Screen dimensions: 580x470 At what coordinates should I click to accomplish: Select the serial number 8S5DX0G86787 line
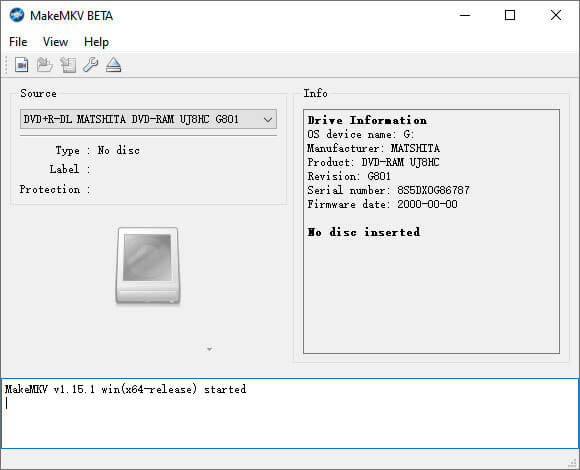[388, 190]
